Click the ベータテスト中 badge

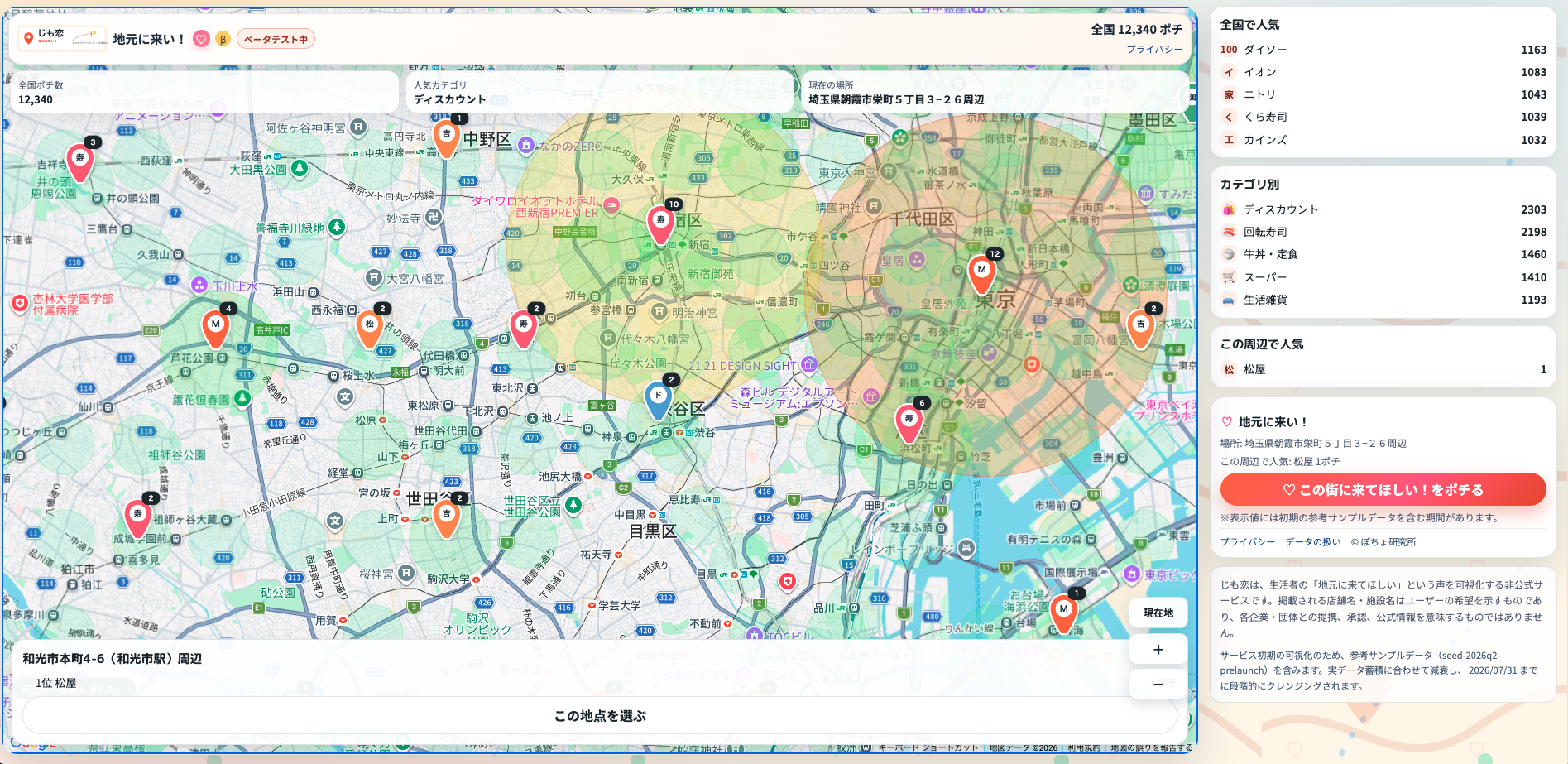coord(276,39)
